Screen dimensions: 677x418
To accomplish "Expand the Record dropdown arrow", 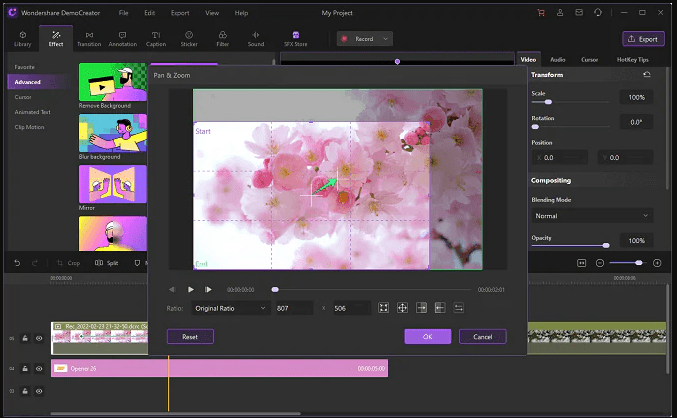I will 383,39.
